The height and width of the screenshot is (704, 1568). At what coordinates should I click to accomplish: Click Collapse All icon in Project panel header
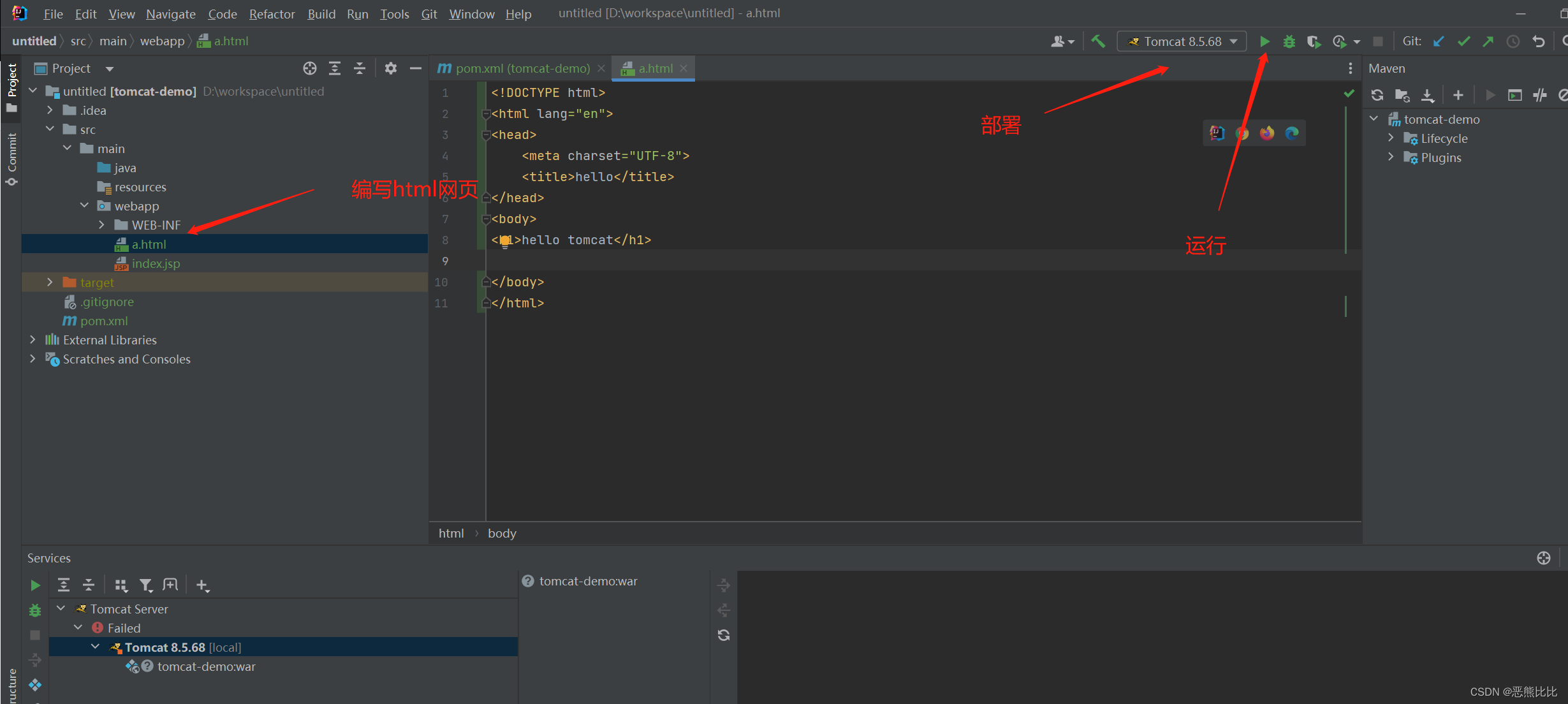point(360,68)
